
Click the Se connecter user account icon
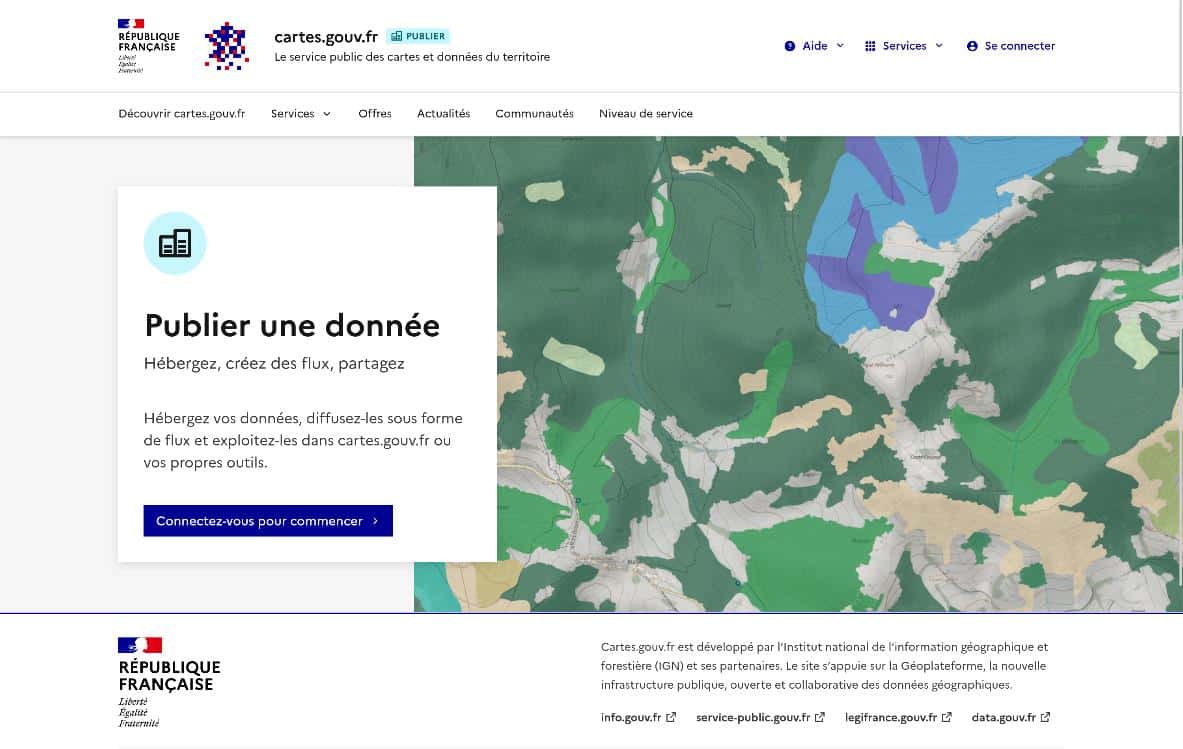point(972,46)
